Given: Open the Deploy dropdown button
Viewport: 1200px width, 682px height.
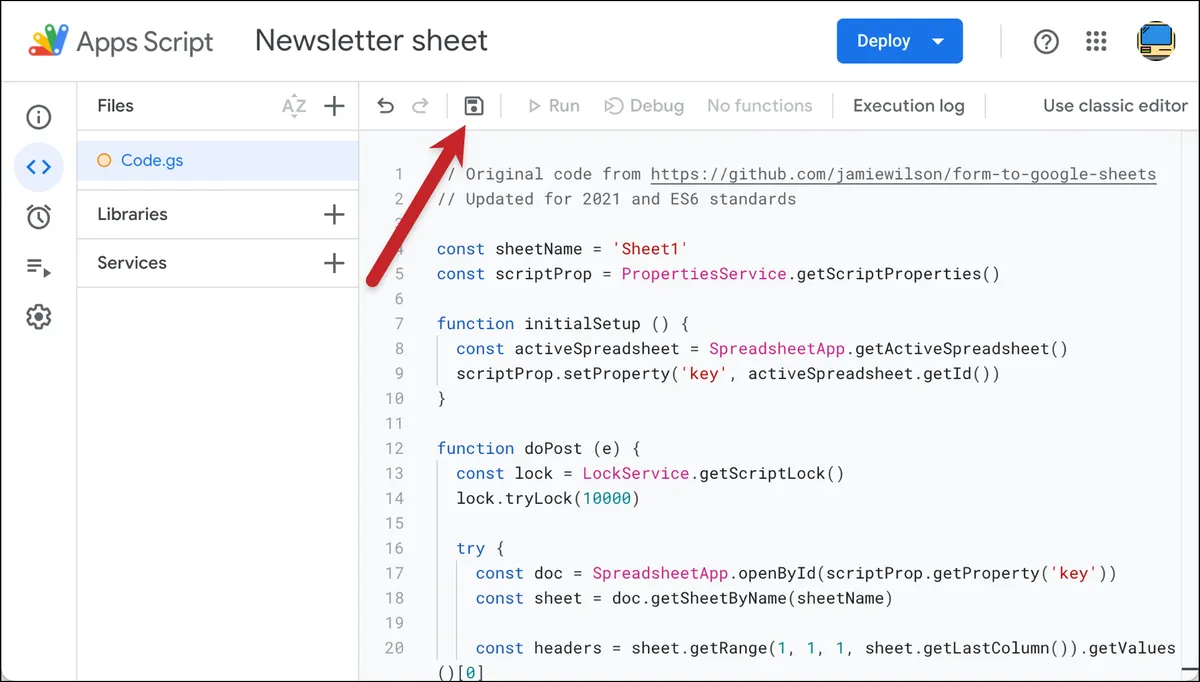Looking at the screenshot, I should 900,41.
